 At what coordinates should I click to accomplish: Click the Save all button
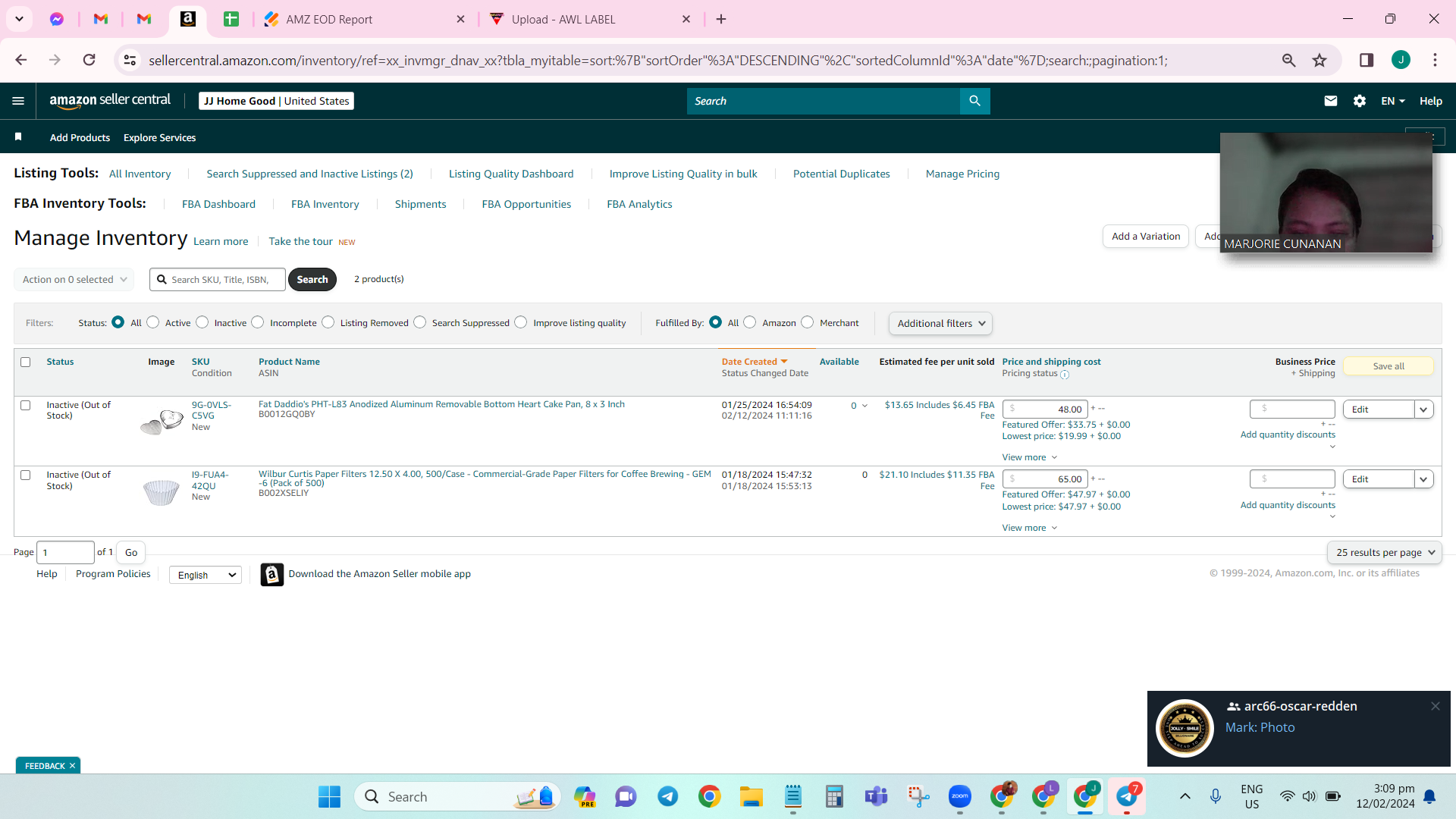[x=1389, y=366]
